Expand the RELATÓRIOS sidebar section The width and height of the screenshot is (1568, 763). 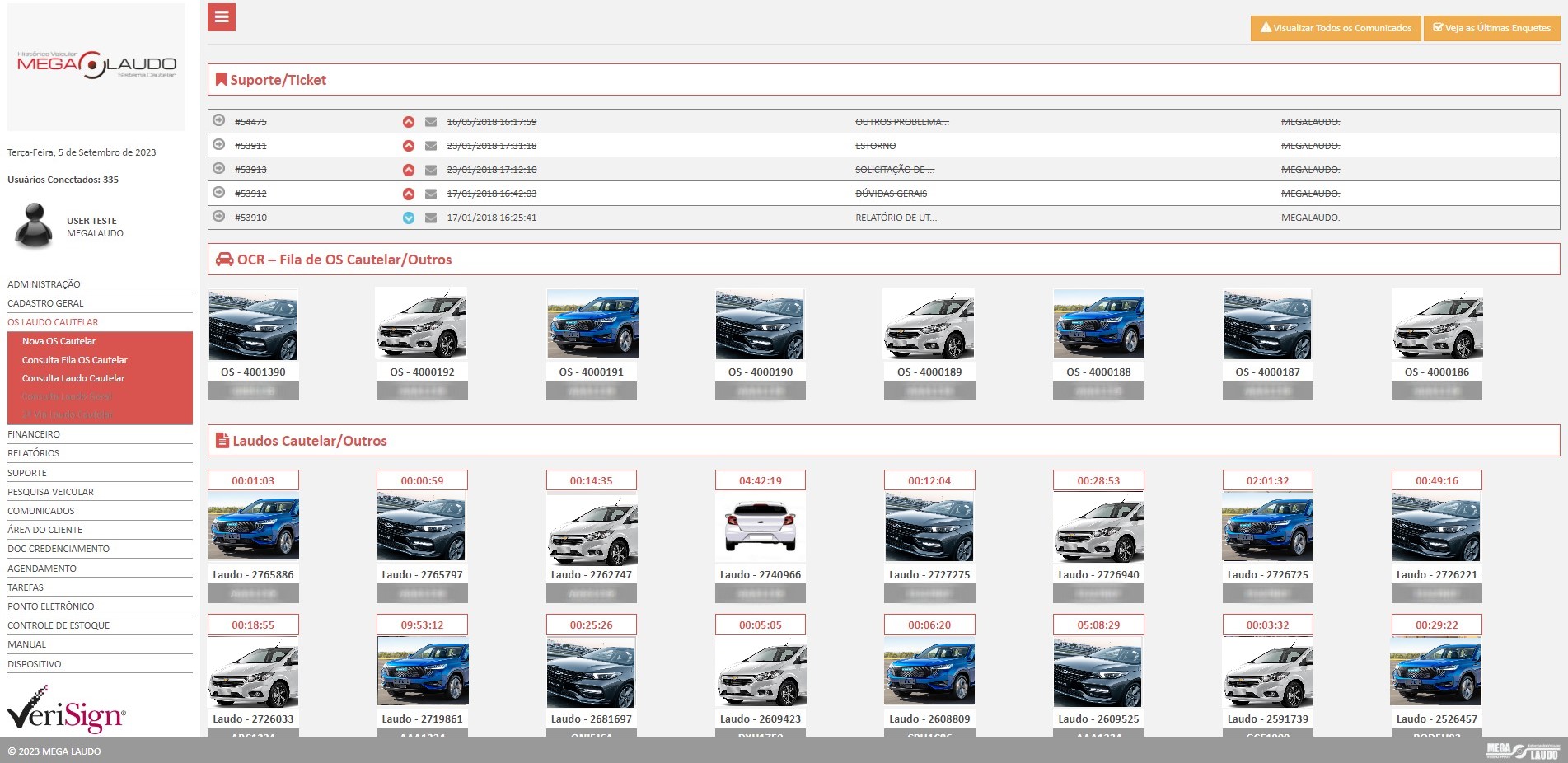coord(33,453)
